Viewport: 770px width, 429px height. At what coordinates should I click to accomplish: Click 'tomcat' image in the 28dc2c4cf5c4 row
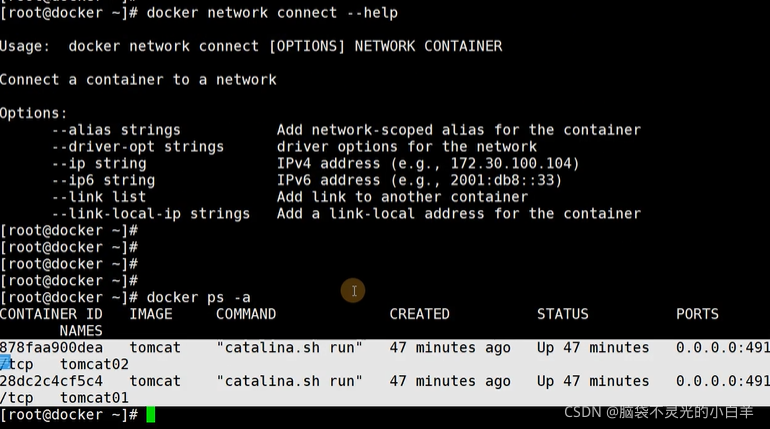click(x=155, y=381)
